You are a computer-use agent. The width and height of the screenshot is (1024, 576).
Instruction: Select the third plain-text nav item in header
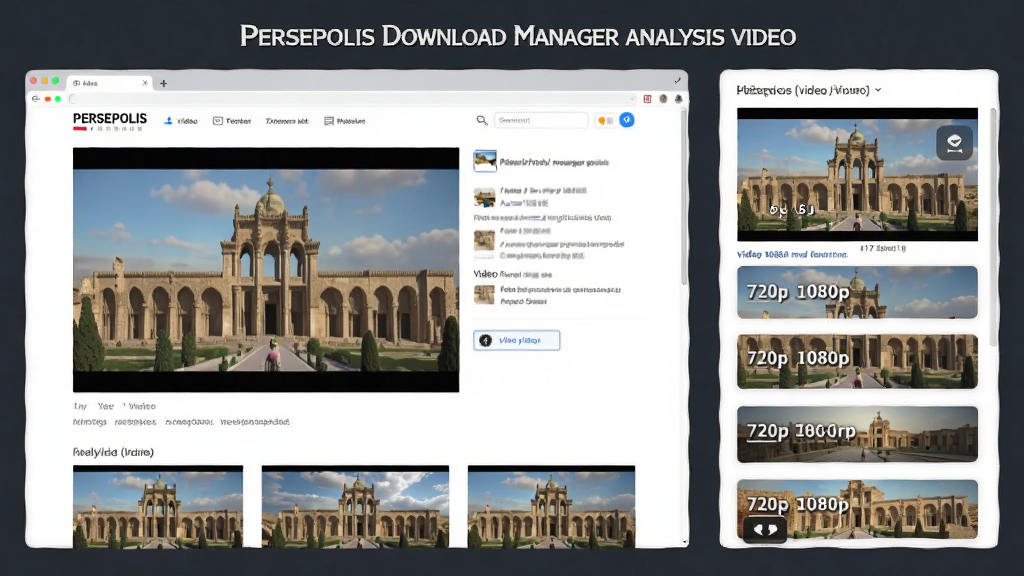point(287,121)
